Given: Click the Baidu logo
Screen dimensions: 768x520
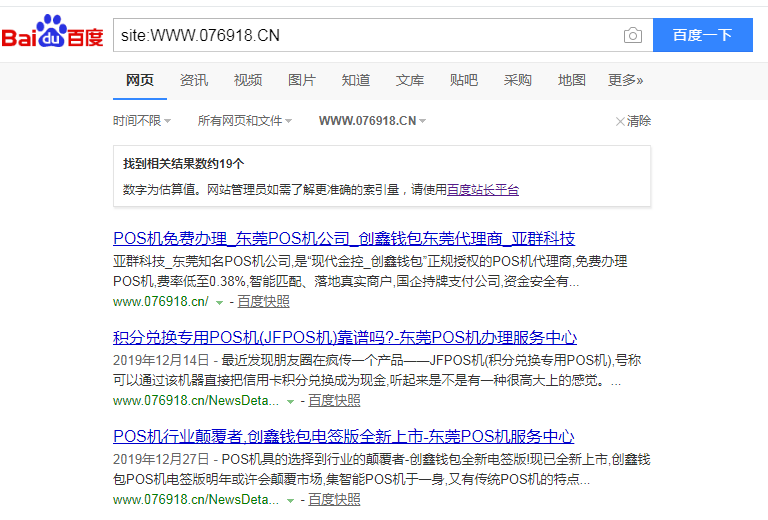Looking at the screenshot, I should 52,32.
